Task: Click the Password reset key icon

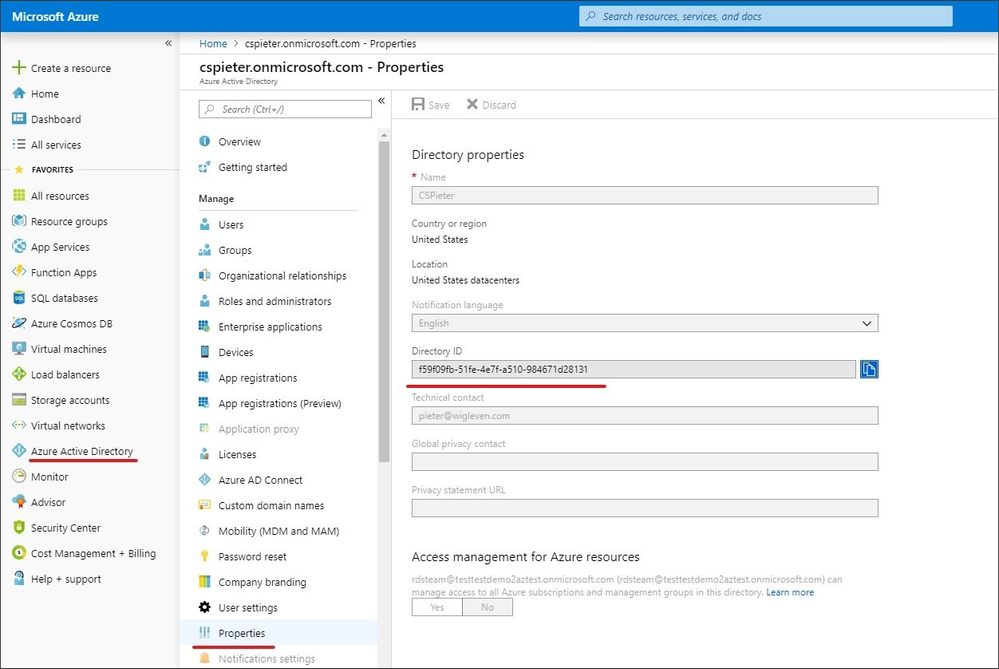Action: pyautogui.click(x=205, y=556)
